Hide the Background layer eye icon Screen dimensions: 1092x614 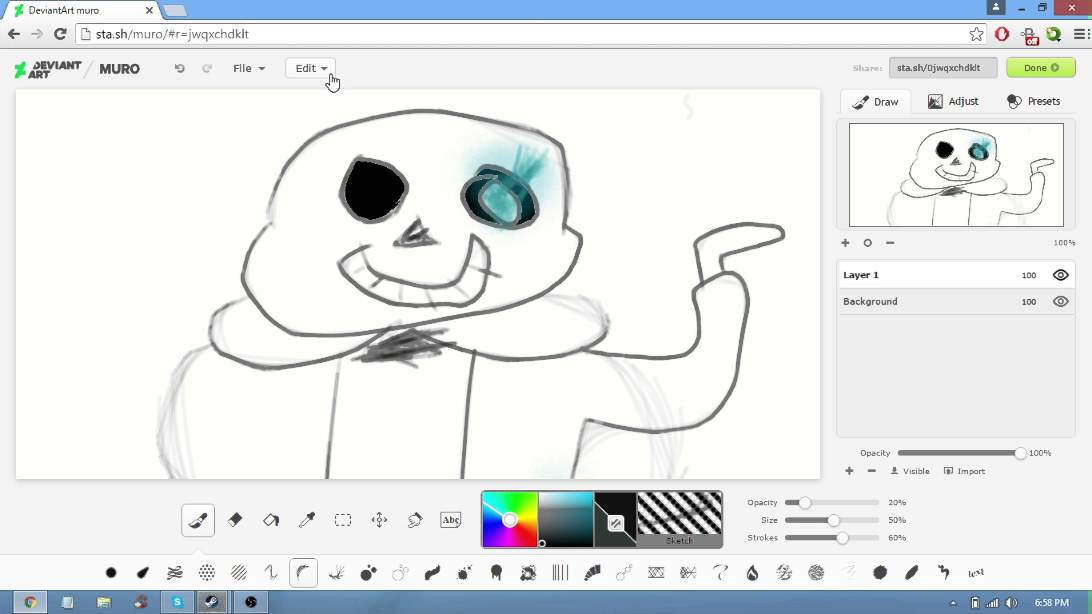[x=1060, y=301]
